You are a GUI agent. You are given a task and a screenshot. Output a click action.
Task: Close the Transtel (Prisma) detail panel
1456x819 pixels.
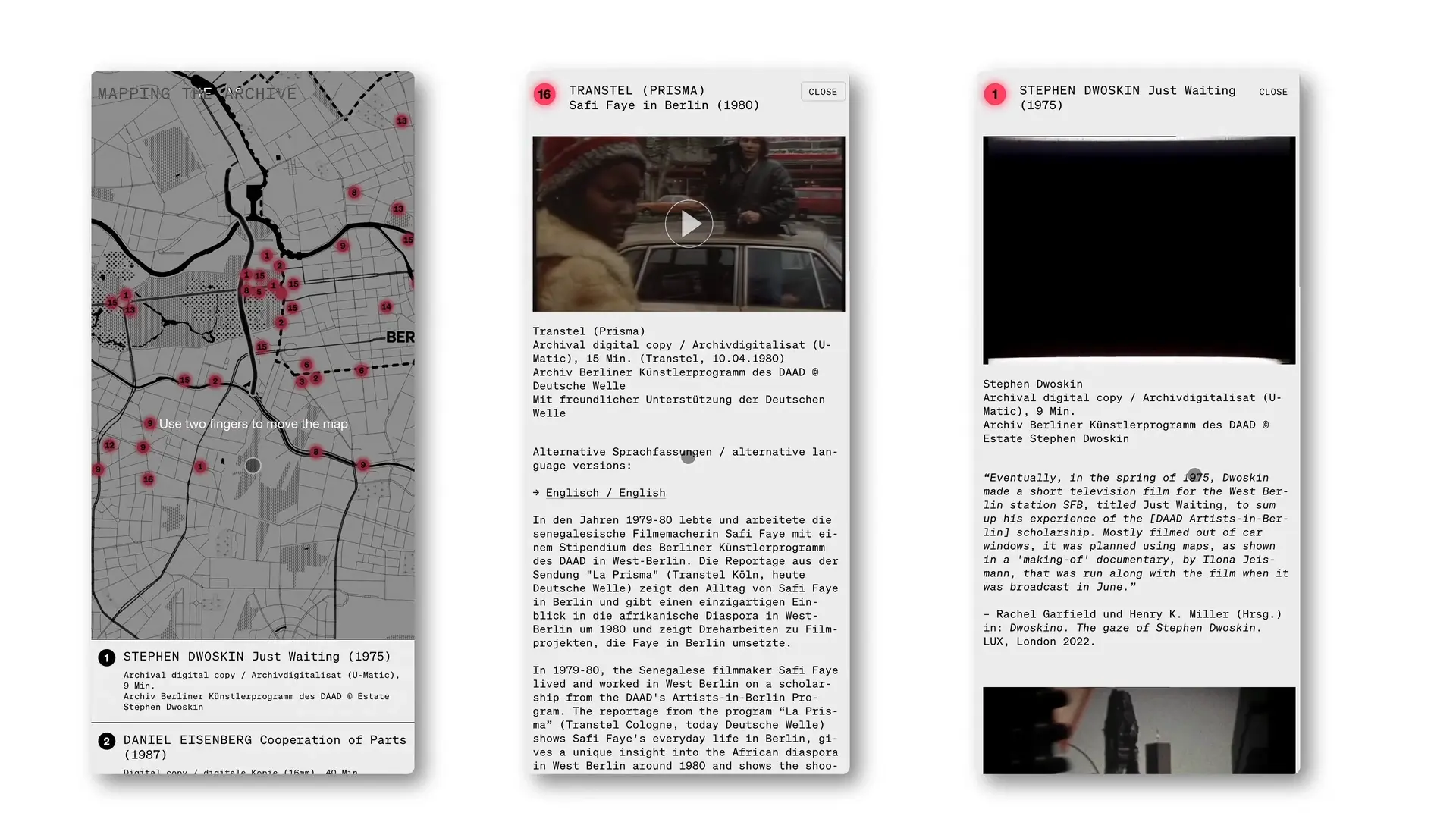coord(822,92)
